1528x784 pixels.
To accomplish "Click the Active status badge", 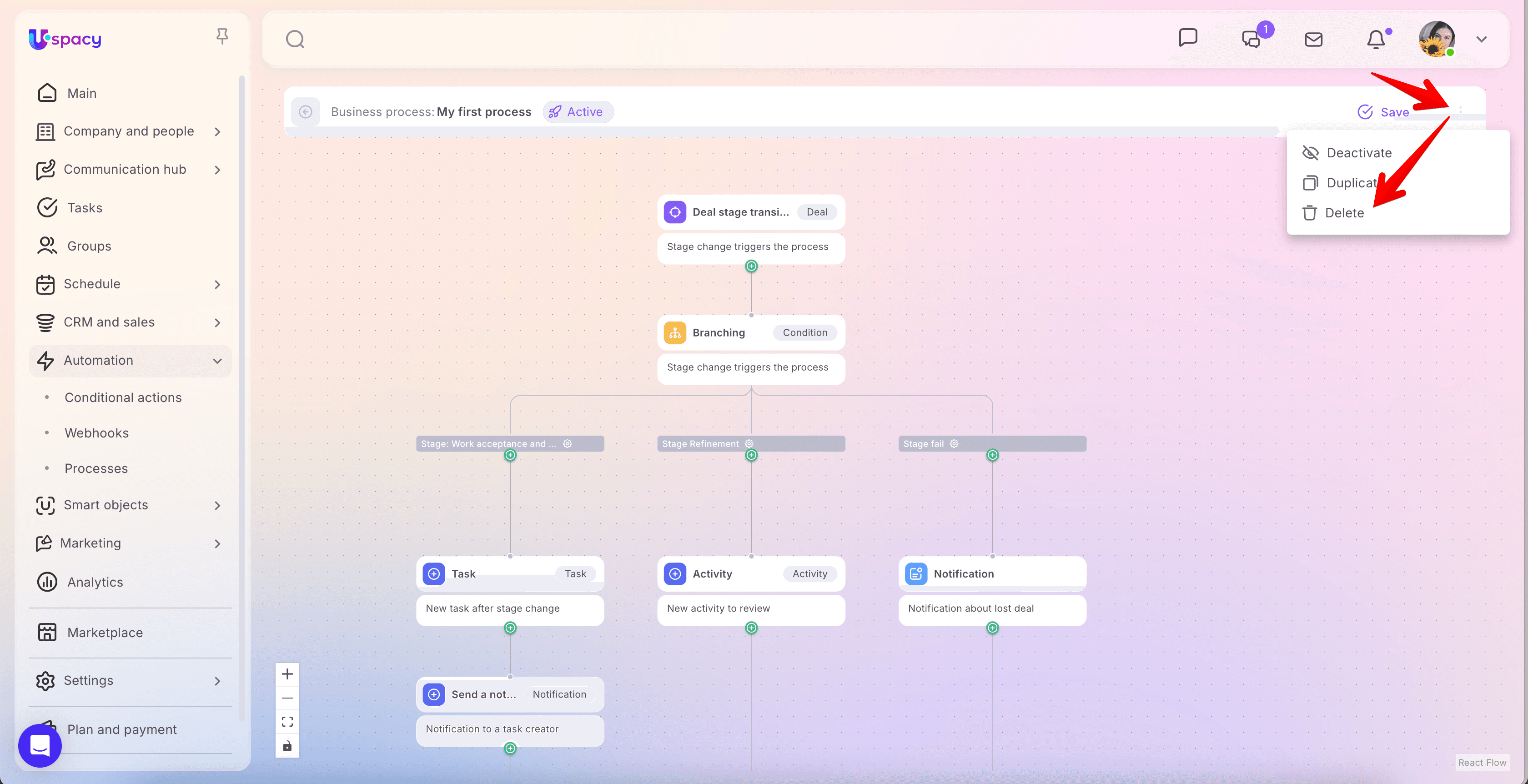I will pos(577,112).
